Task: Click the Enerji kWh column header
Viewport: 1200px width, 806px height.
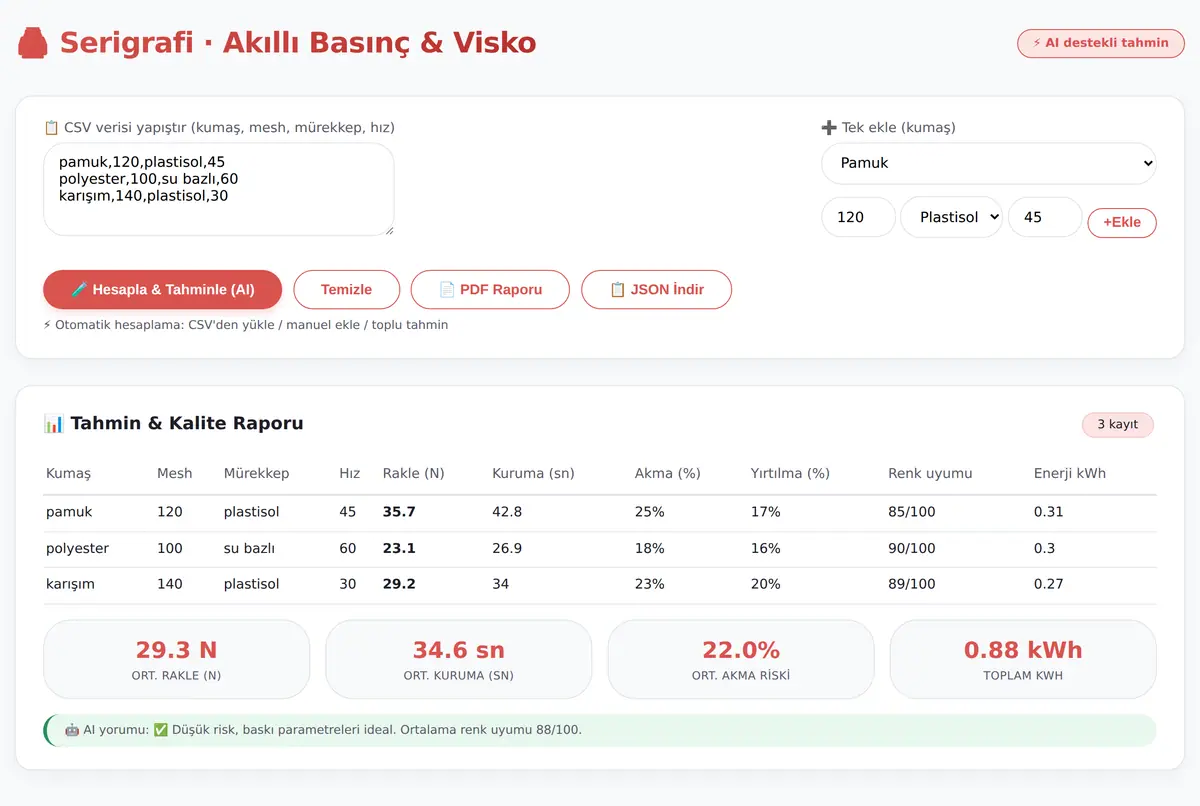Action: 1070,473
